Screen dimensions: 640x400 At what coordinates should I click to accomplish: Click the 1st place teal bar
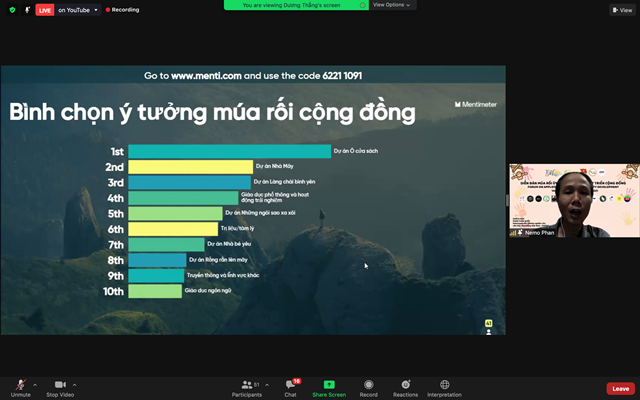tap(229, 151)
